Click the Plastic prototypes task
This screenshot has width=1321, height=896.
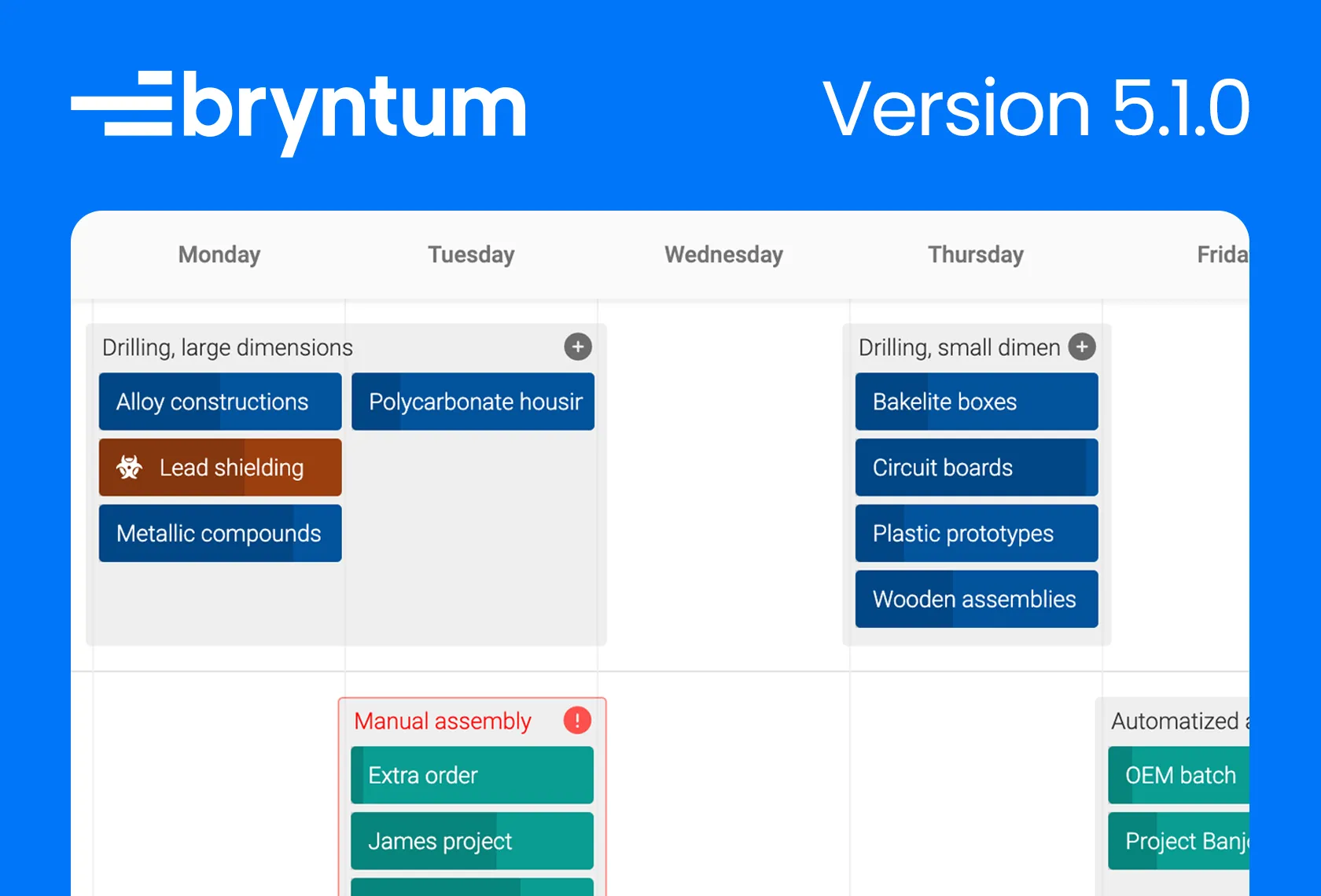click(977, 534)
